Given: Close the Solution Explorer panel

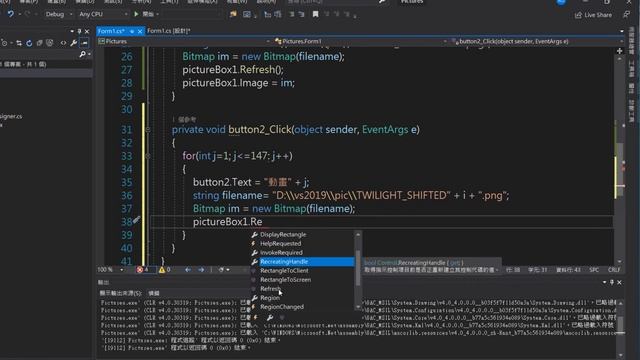Looking at the screenshot, I should 87,31.
